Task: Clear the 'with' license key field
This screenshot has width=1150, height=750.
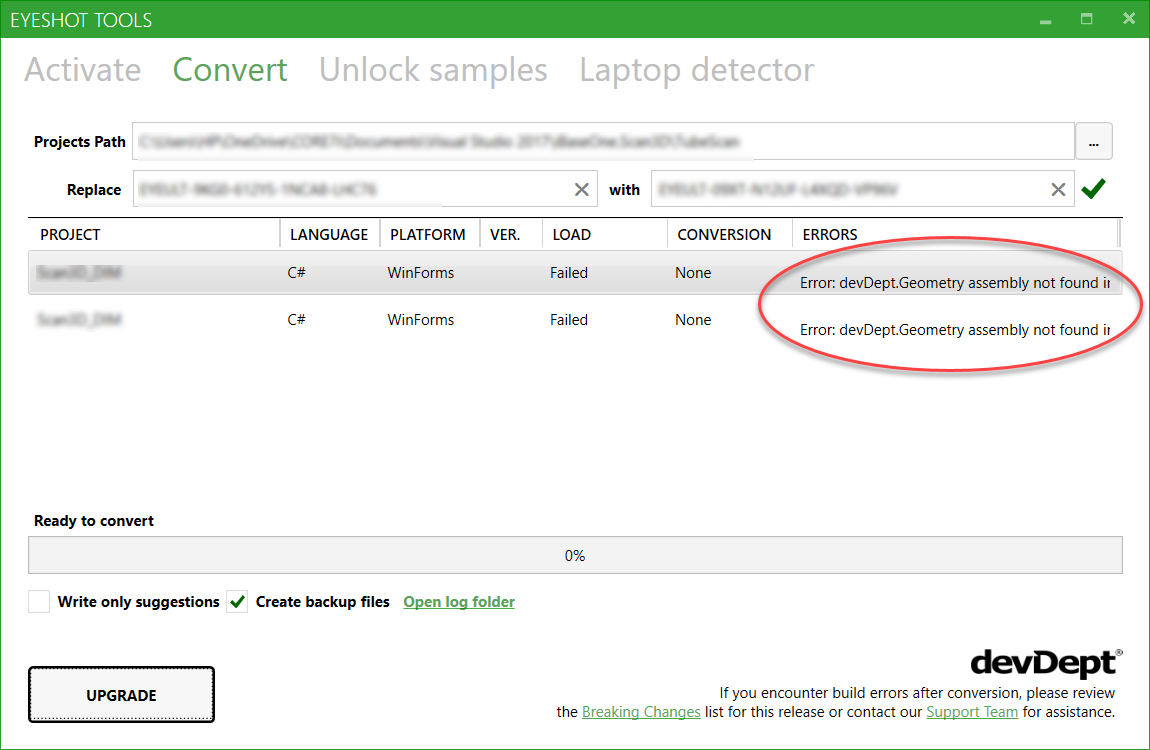Action: click(1057, 188)
